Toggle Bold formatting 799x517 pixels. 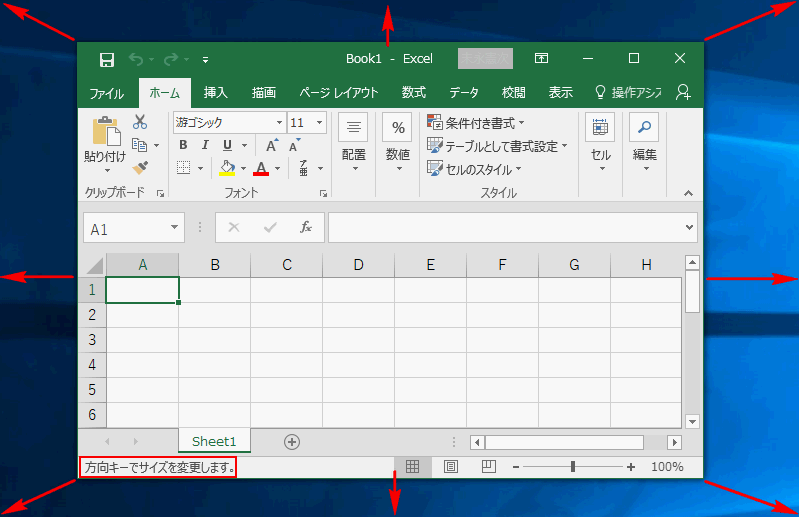pos(183,145)
